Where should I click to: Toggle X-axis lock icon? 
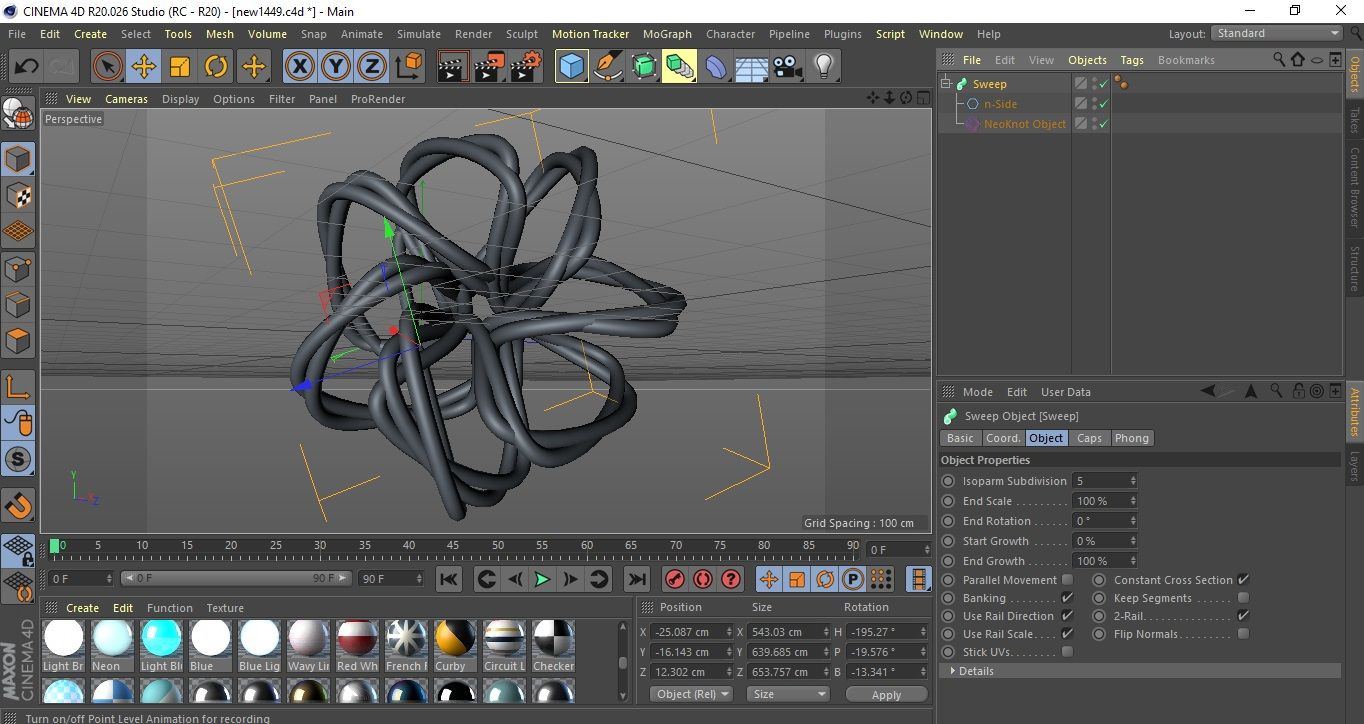pyautogui.click(x=299, y=67)
